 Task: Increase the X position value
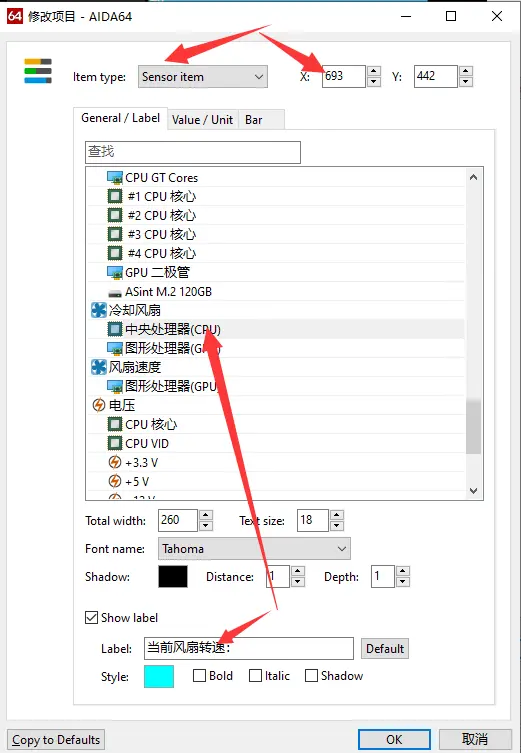coord(374,71)
